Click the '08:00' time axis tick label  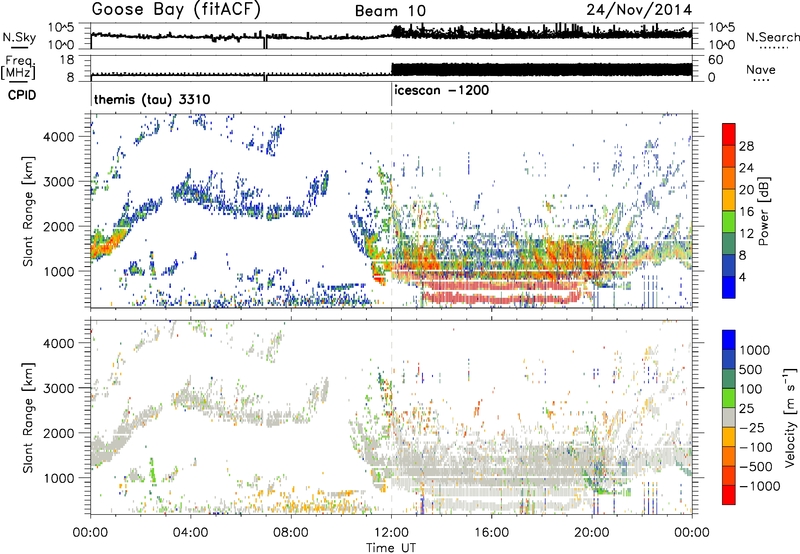[x=291, y=533]
